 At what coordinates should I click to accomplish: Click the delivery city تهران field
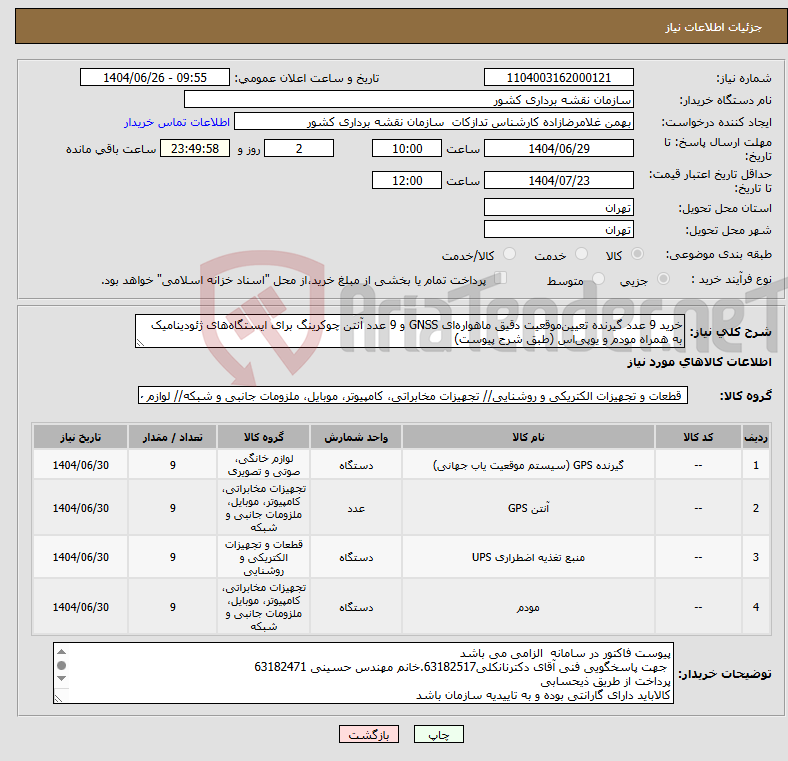pyautogui.click(x=558, y=229)
